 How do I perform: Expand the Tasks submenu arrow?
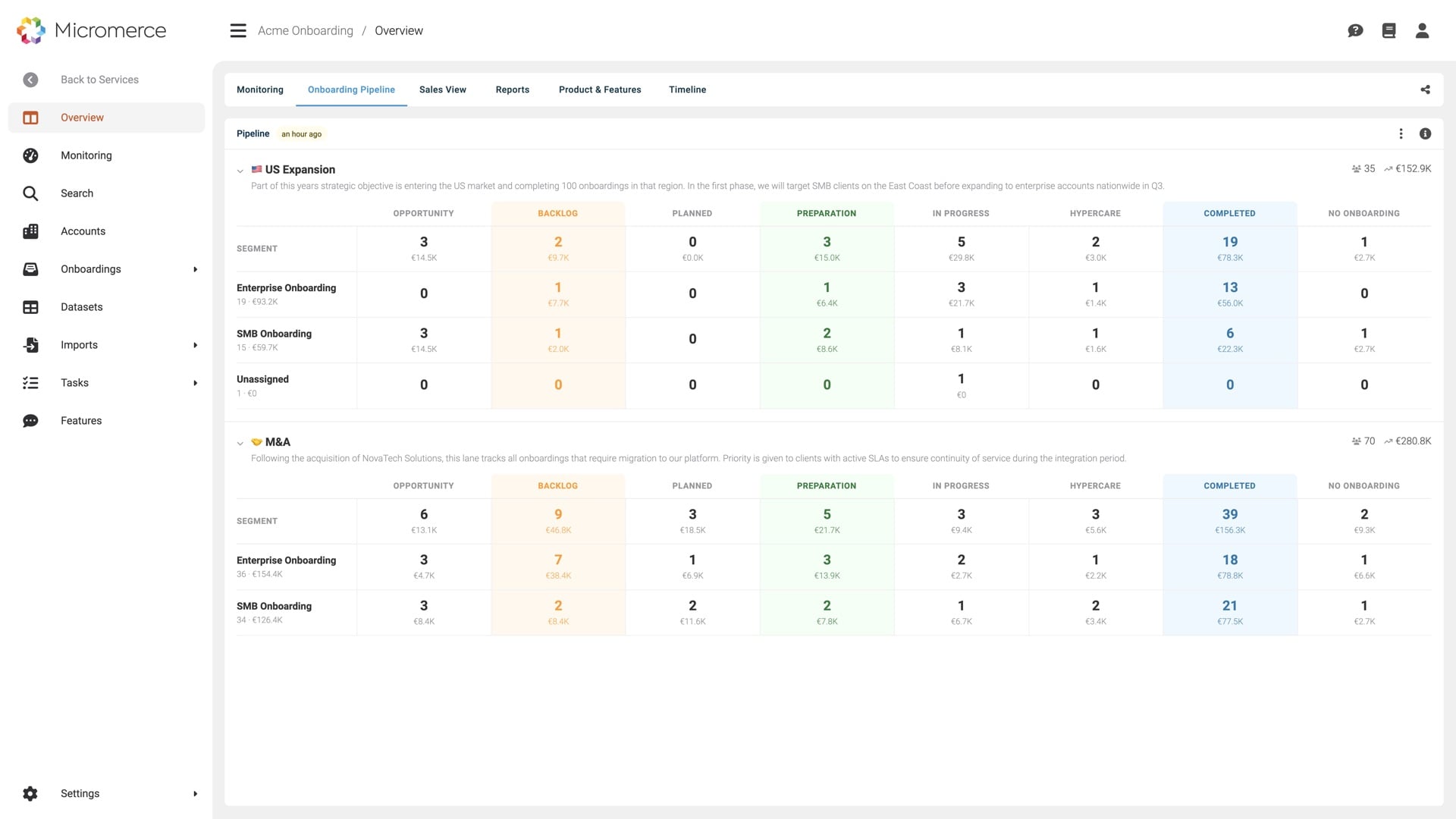pyautogui.click(x=195, y=383)
